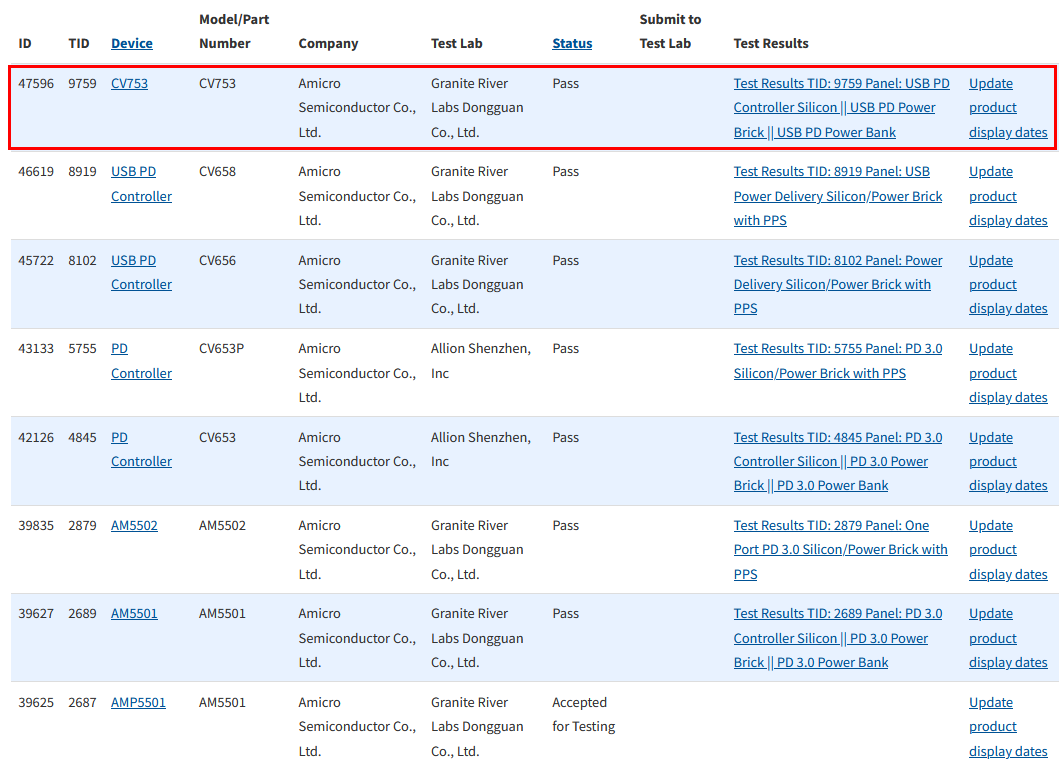Select ID cell 45722
This screenshot has width=1064, height=765.
36,261
